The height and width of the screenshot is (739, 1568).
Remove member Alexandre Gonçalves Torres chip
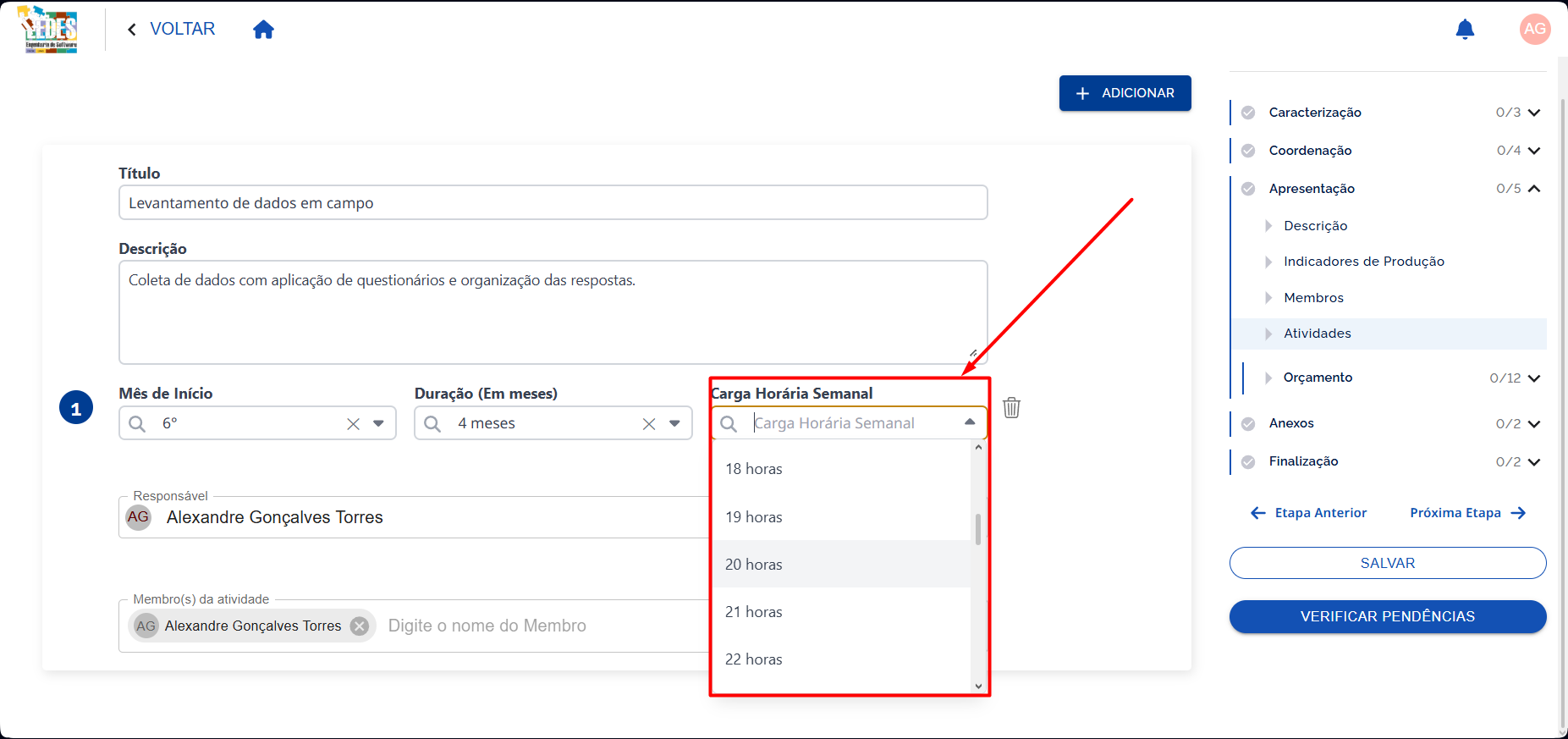pyautogui.click(x=360, y=626)
